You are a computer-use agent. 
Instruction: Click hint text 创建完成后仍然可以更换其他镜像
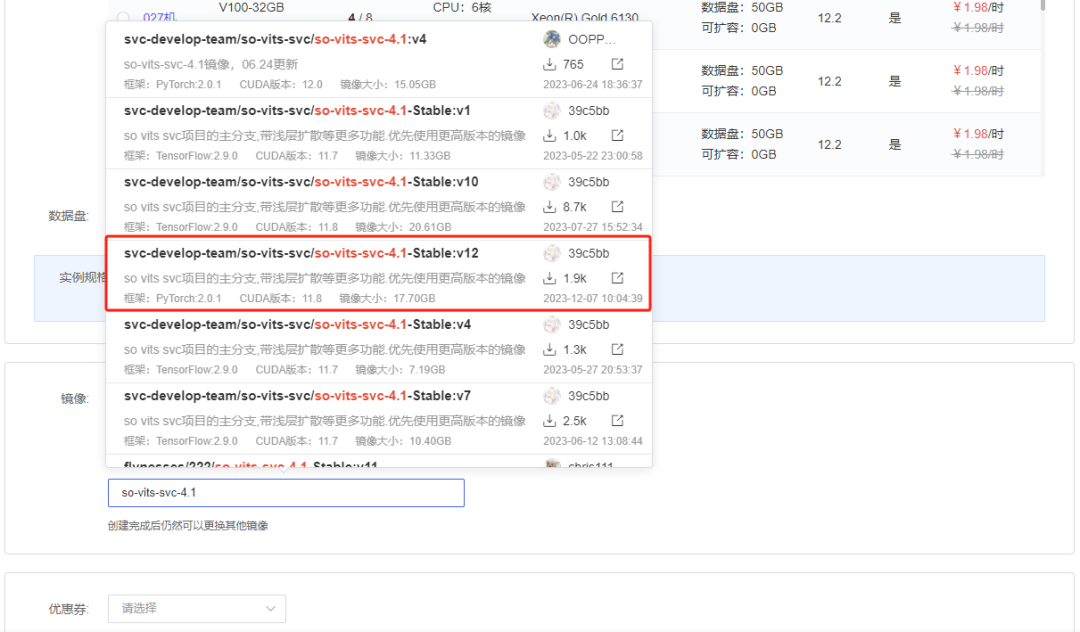click(x=188, y=525)
